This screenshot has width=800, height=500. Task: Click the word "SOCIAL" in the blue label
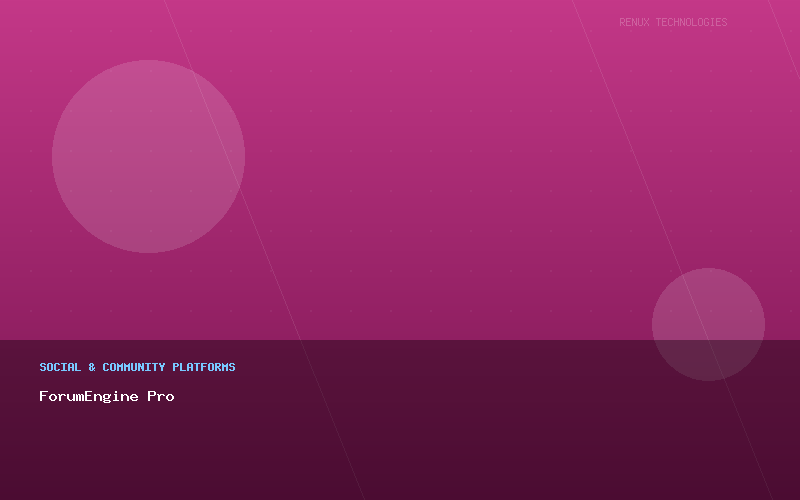coord(60,367)
